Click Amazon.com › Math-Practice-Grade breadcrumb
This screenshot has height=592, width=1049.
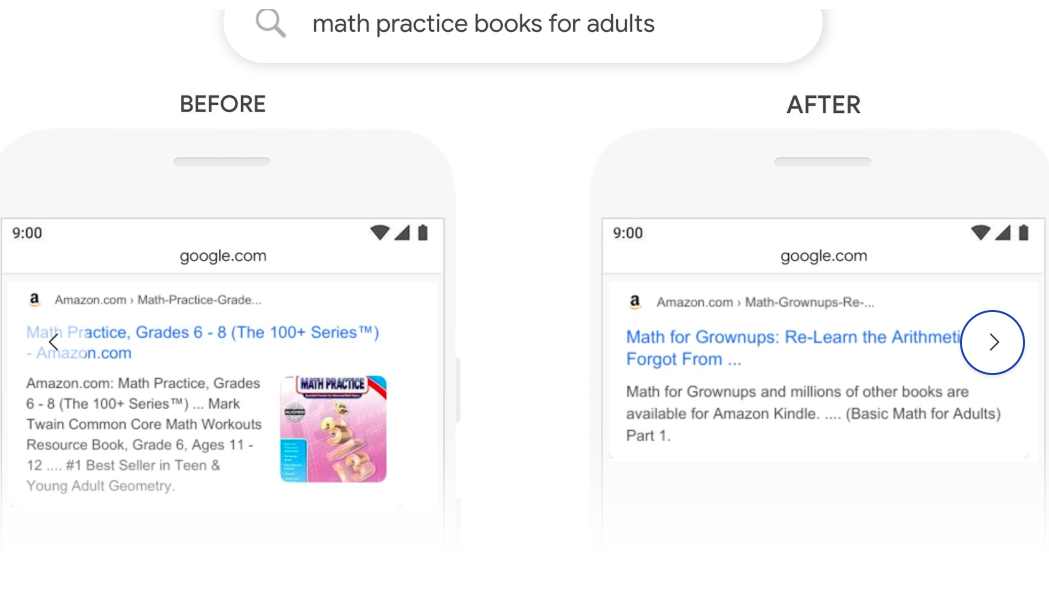coord(158,300)
